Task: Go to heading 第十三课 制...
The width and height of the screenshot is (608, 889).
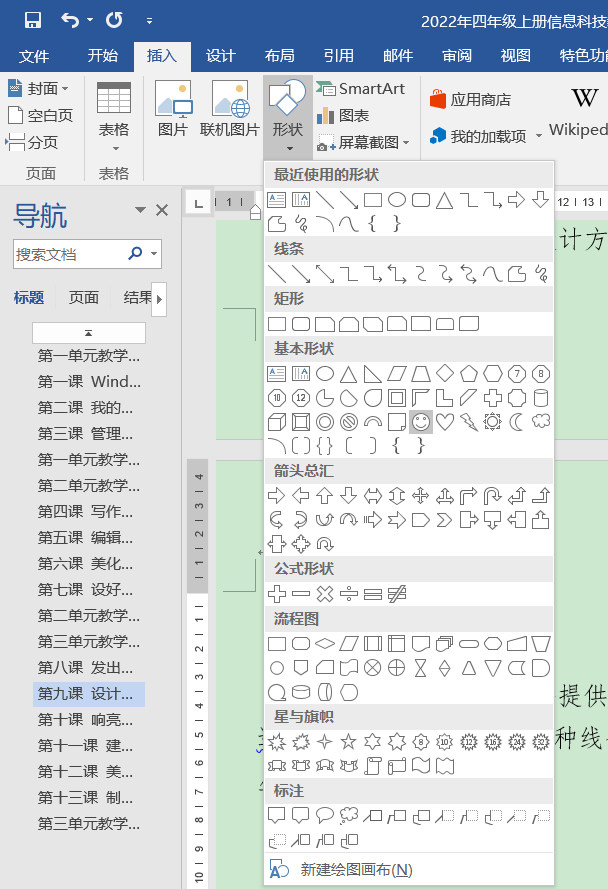Action: tap(85, 798)
